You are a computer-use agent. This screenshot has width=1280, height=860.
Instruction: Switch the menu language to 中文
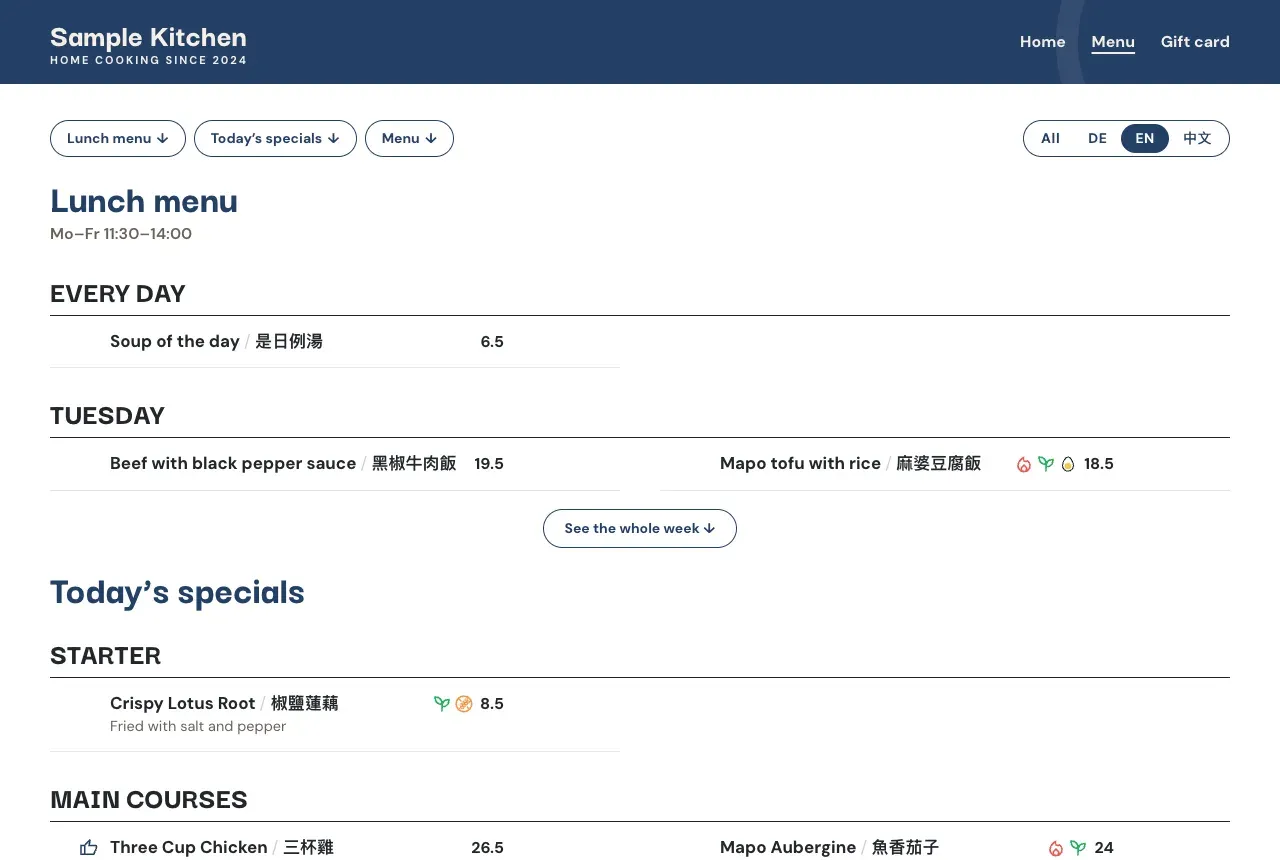[1197, 139]
